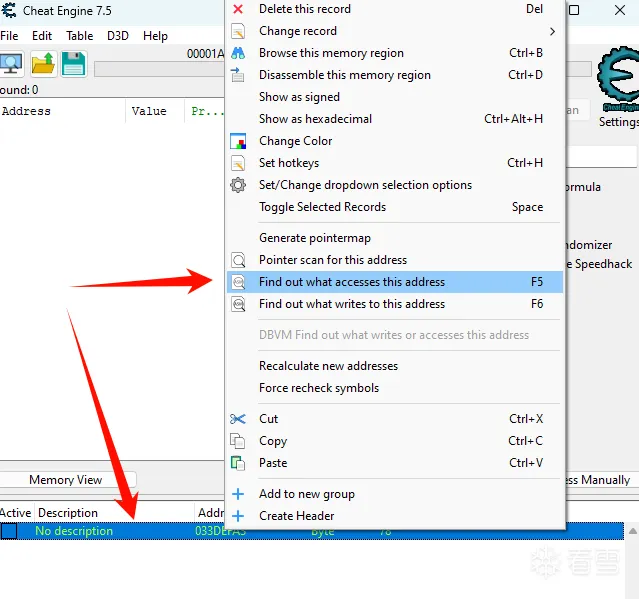Click the gear icon for dropdown selection options
Viewport: 639px width, 599px height.
(x=238, y=185)
